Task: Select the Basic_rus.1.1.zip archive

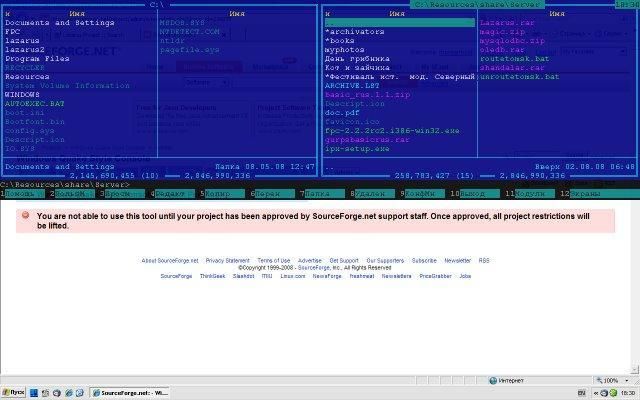Action: 367,95
